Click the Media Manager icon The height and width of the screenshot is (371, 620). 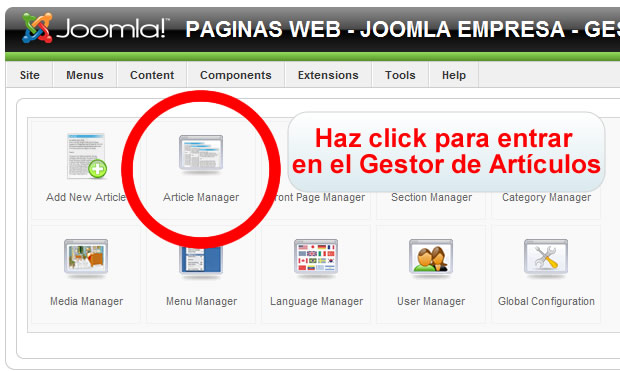point(86,258)
